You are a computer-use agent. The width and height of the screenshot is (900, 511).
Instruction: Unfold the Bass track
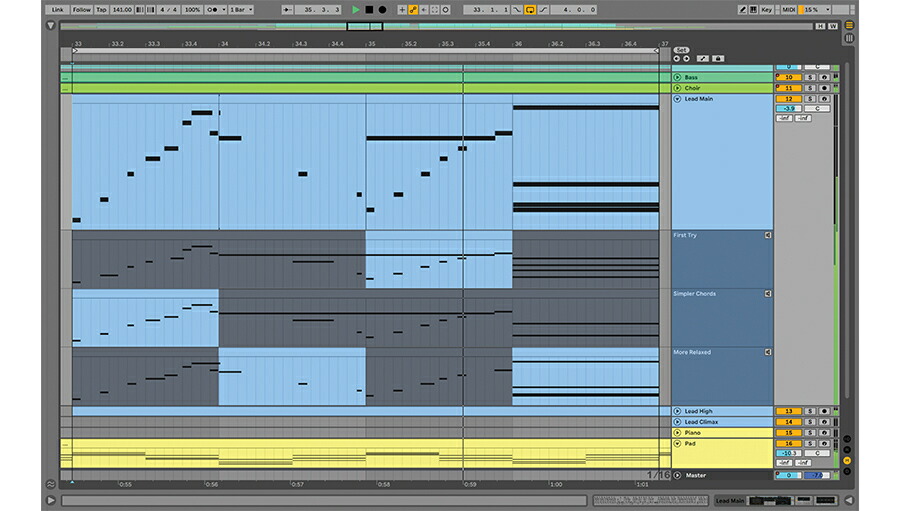(x=677, y=77)
